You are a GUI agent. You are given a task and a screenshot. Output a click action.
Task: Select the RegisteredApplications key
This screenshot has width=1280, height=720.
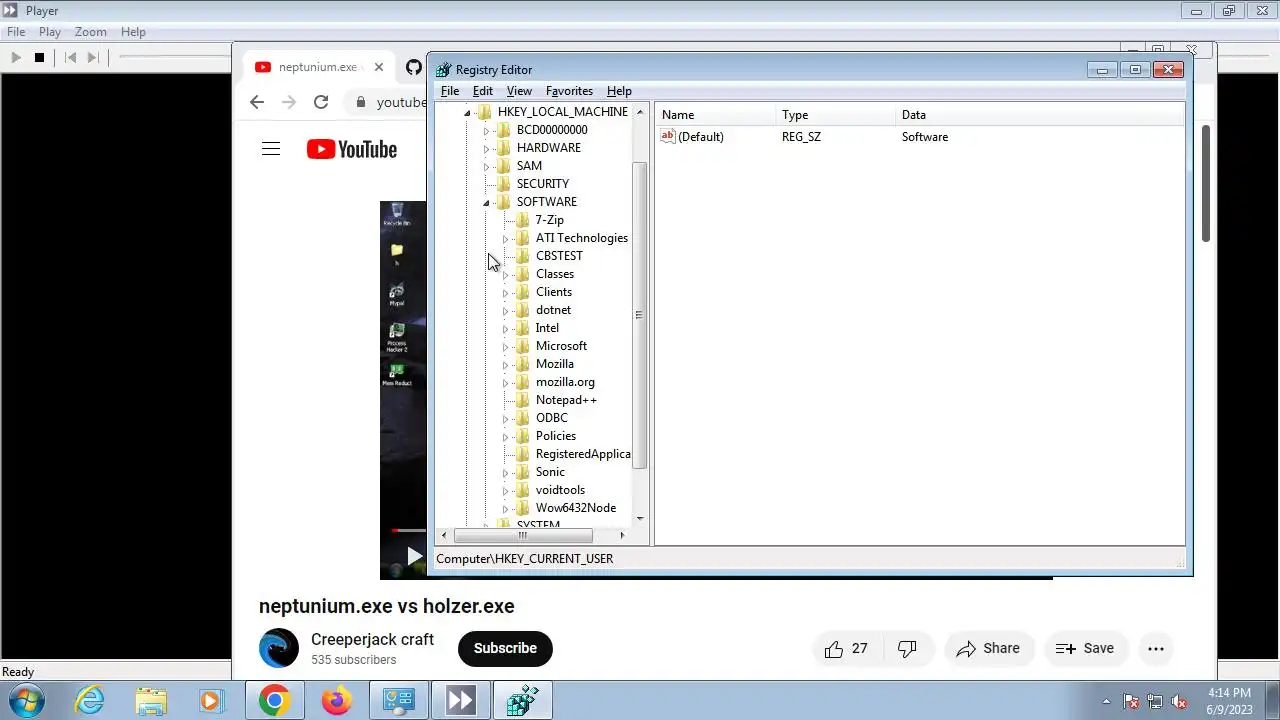(x=583, y=454)
